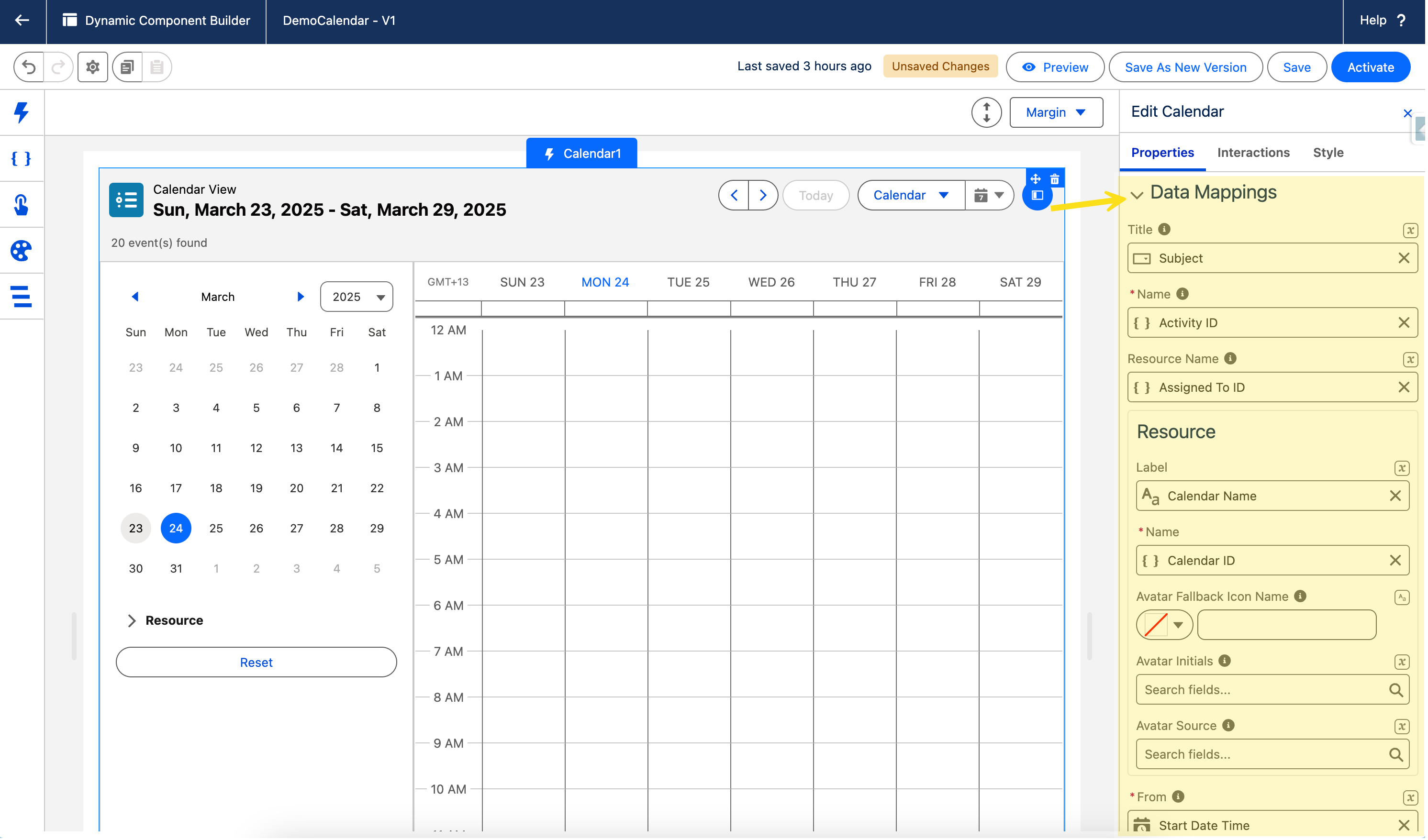Open the 2025 year dropdown
1428x840 pixels.
[357, 298]
